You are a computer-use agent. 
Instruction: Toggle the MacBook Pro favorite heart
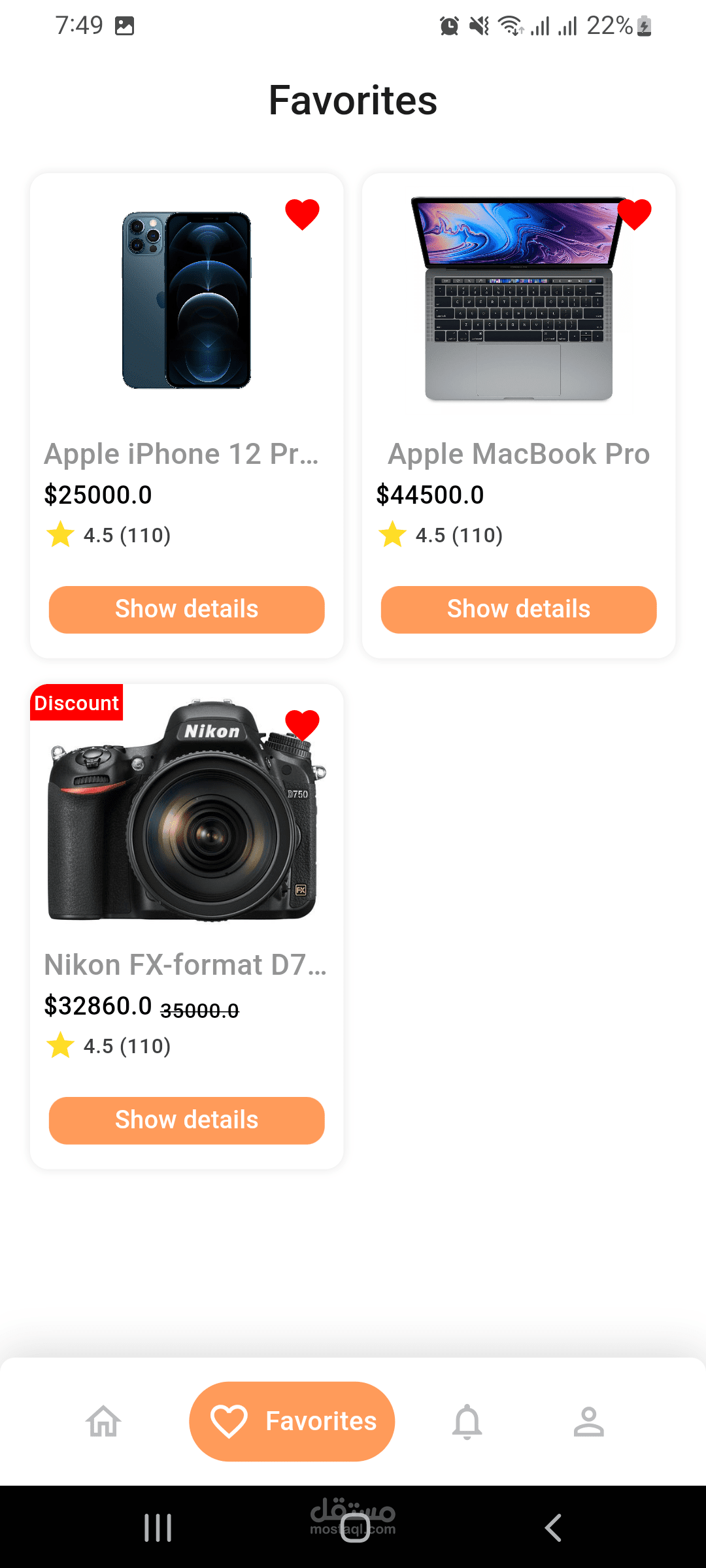[x=634, y=214]
